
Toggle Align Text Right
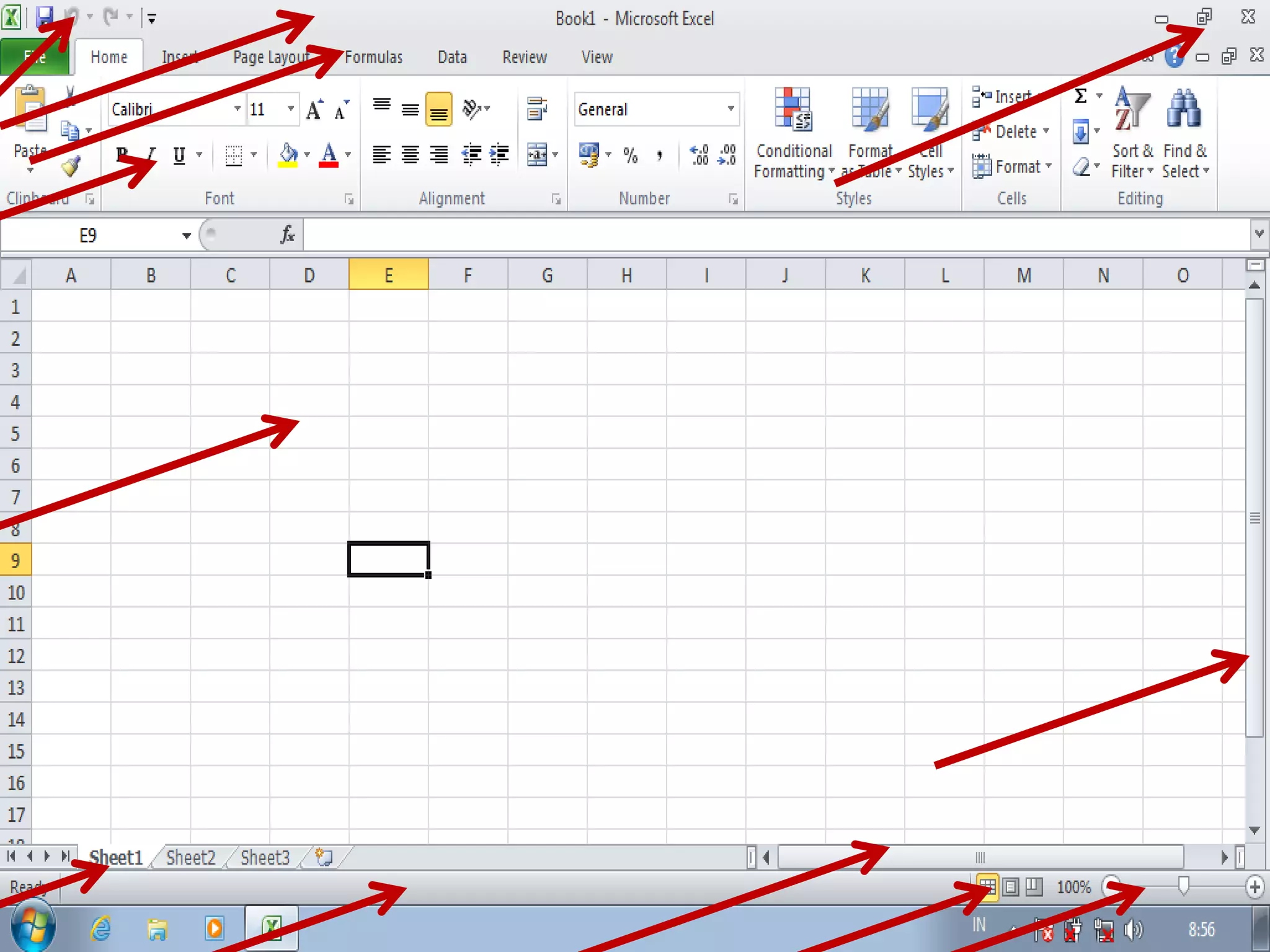click(x=438, y=154)
